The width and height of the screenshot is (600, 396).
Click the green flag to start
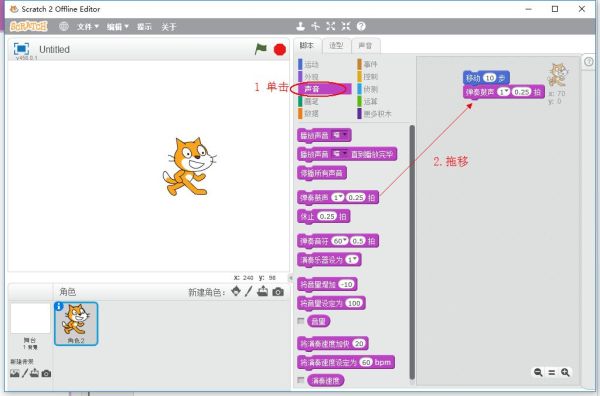(x=261, y=49)
